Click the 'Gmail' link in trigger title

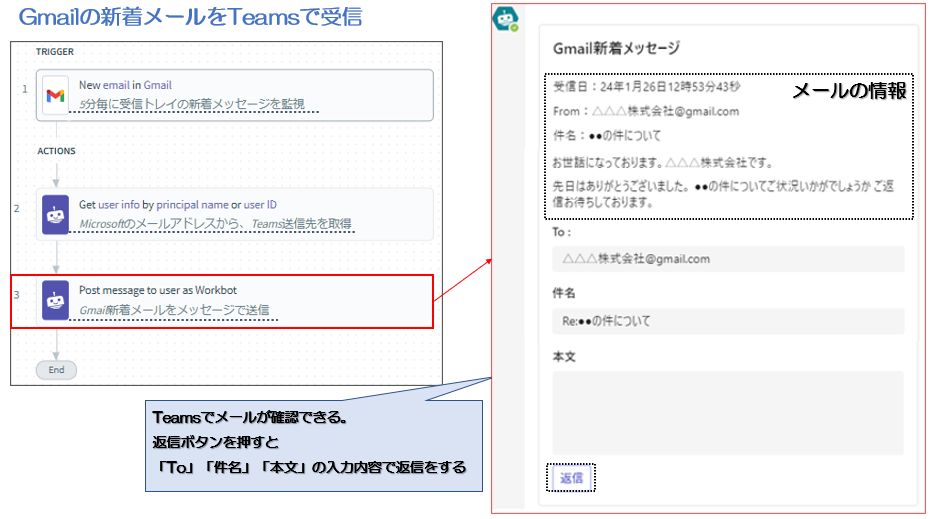[x=158, y=85]
